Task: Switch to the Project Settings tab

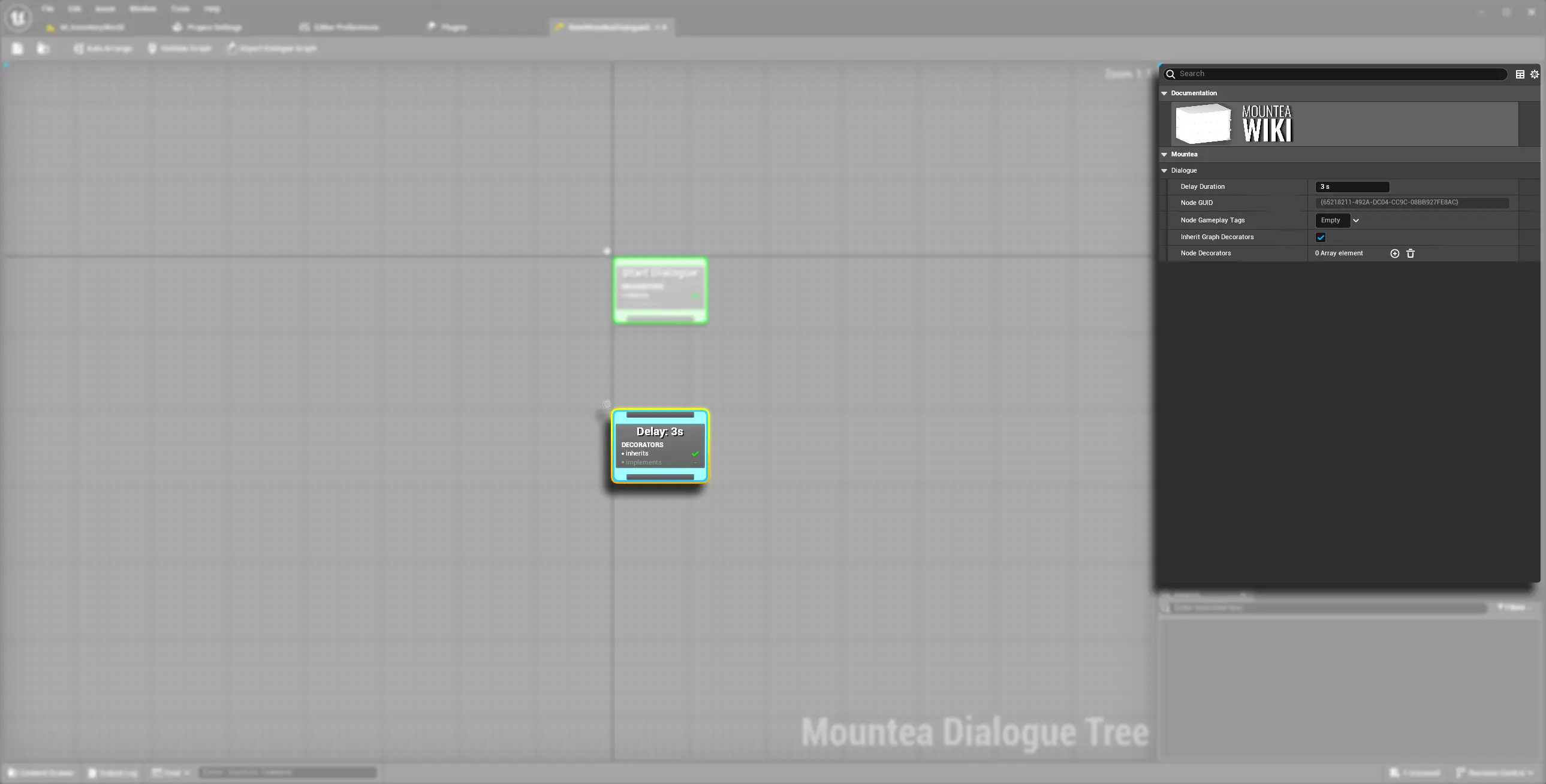Action: [207, 28]
